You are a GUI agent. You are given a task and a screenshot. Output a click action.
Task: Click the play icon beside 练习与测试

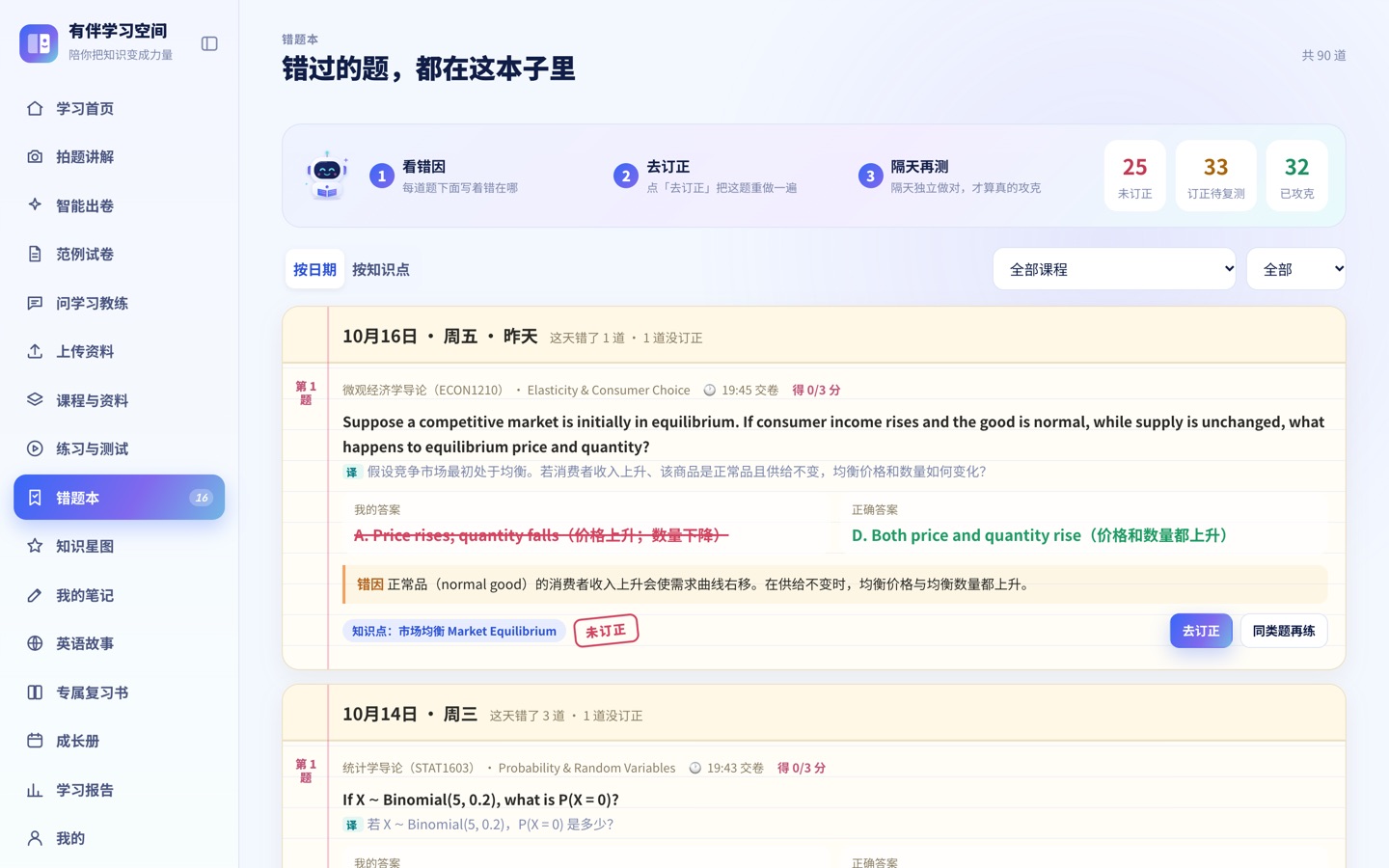click(35, 448)
